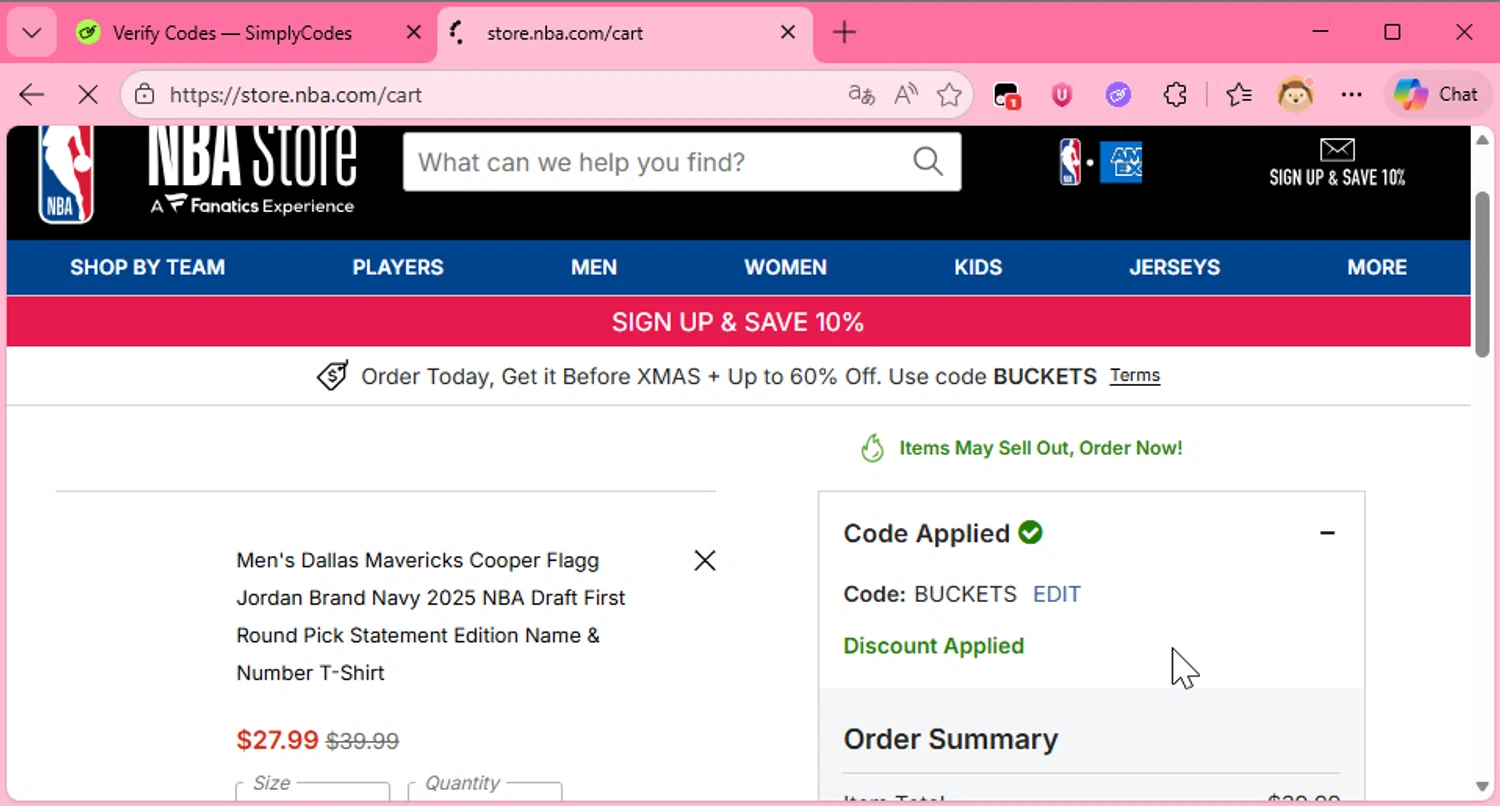The image size is (1500, 806).
Task: Click the price tag promo icon
Action: pos(333,376)
